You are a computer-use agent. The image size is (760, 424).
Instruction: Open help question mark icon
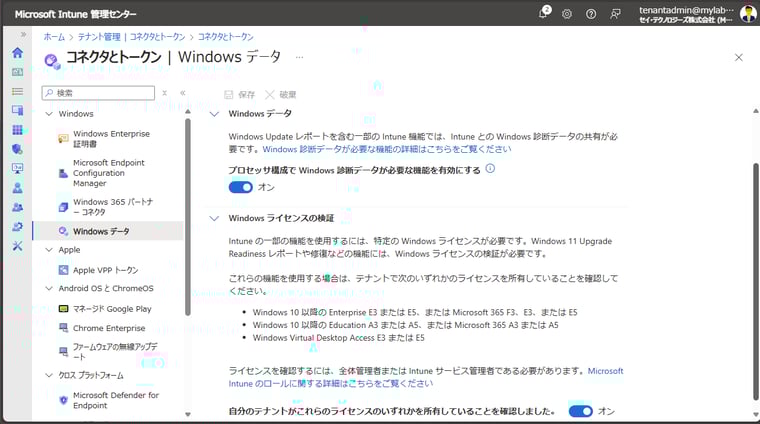[591, 14]
